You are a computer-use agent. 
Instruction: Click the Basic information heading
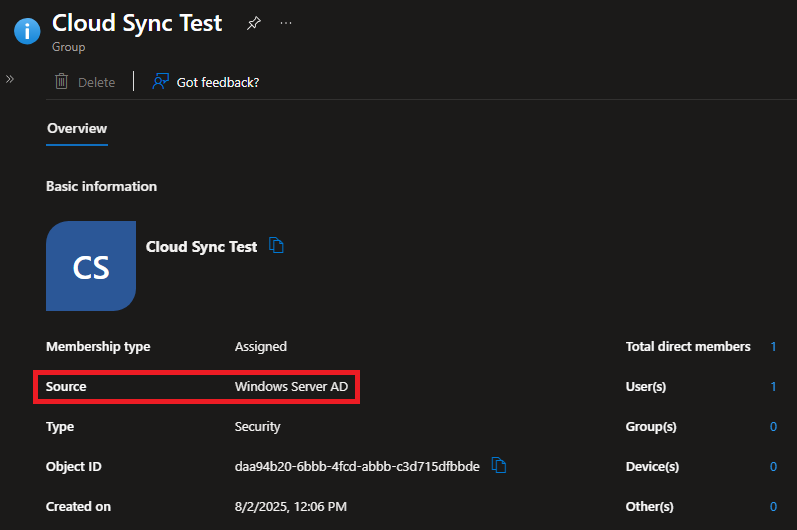101,186
